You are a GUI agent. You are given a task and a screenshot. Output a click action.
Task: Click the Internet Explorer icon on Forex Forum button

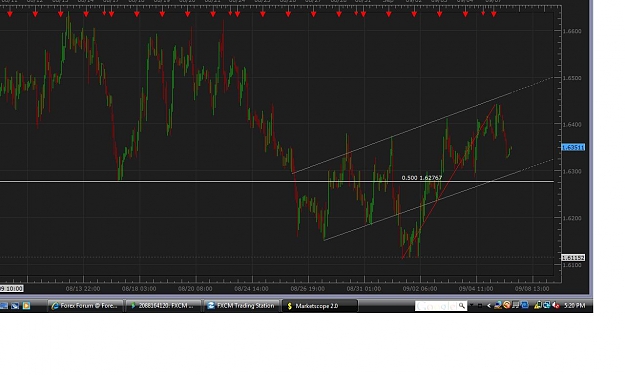click(x=55, y=306)
